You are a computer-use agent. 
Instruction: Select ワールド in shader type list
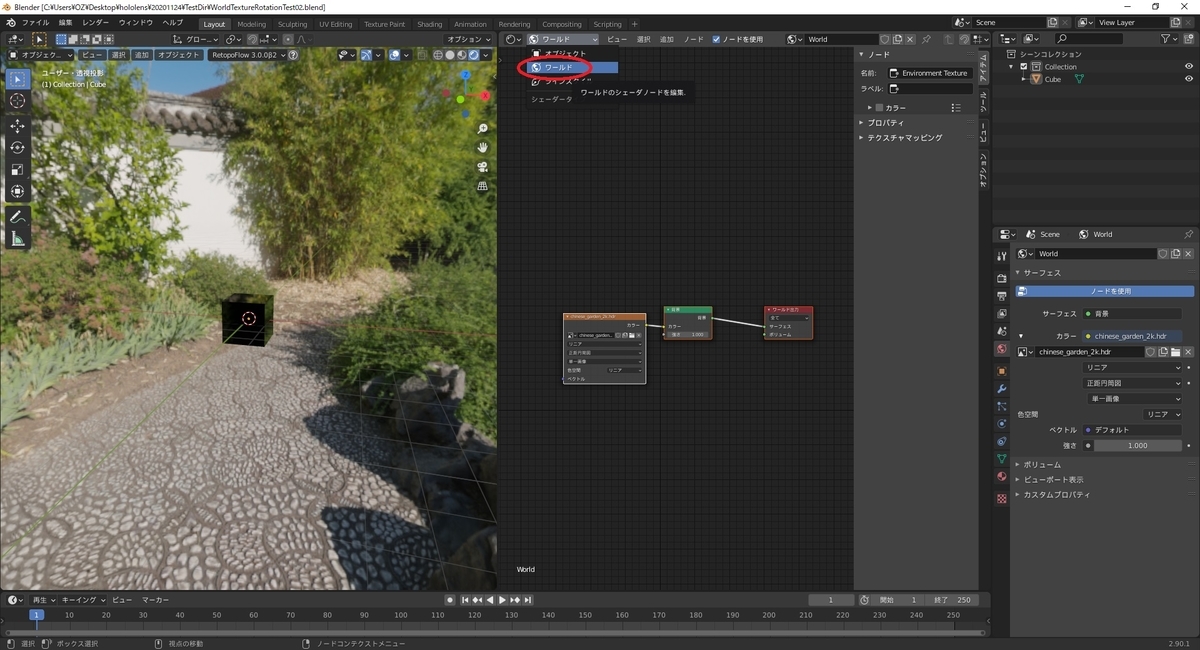(x=573, y=67)
